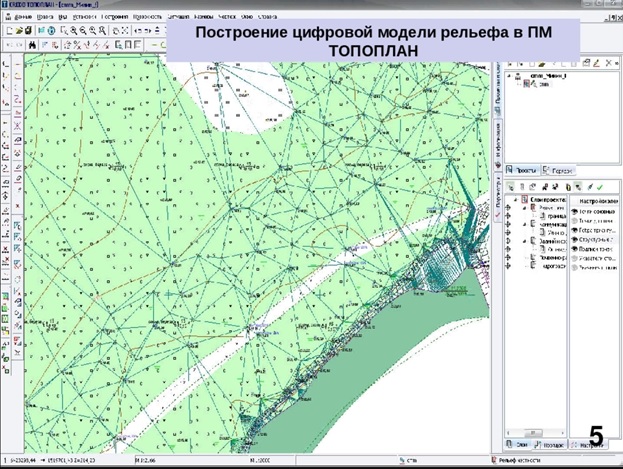Click the Undo icon in second toolbar
This screenshot has width=623, height=469.
tap(10, 45)
